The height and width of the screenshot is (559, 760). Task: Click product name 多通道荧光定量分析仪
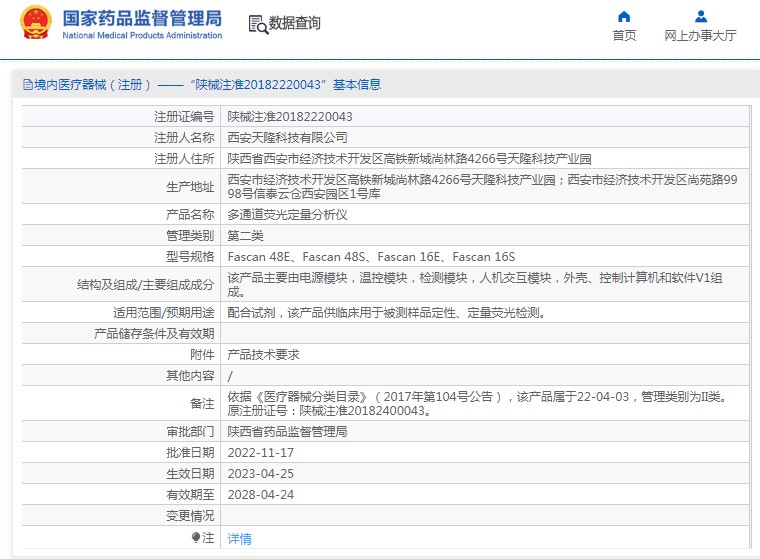tap(288, 215)
